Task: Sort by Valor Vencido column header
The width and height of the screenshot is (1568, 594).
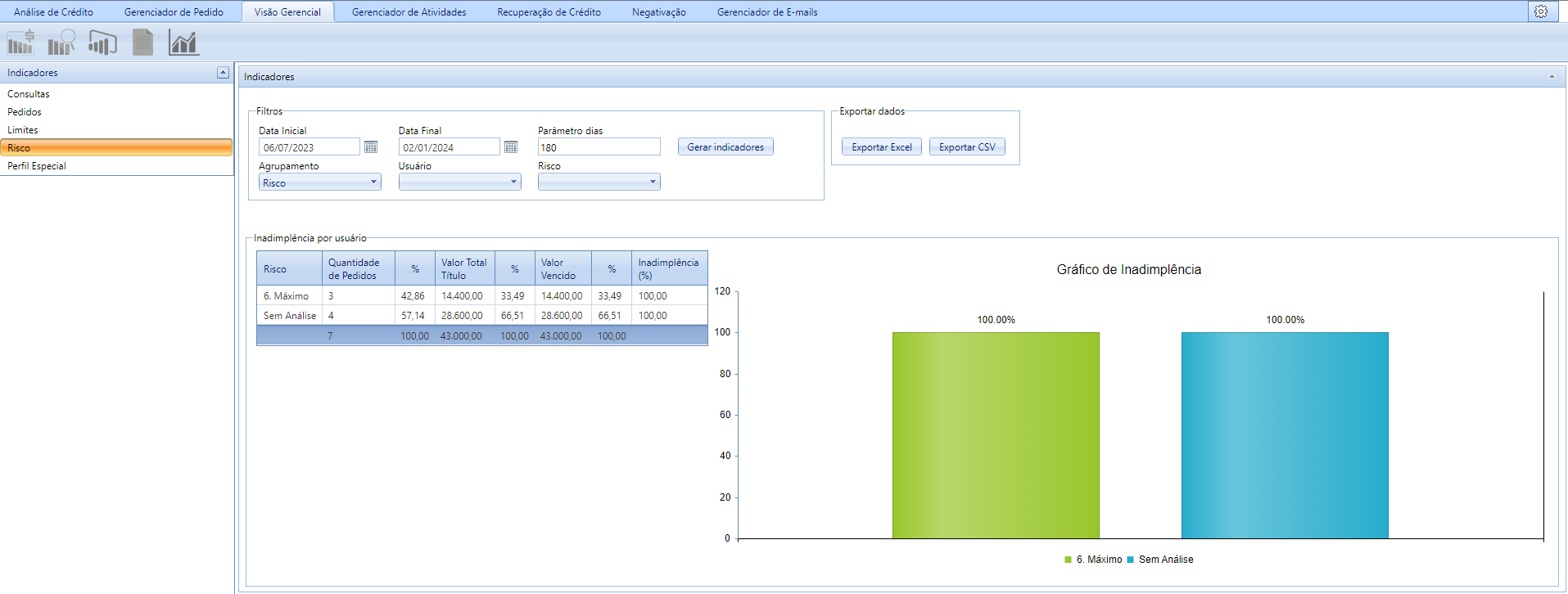Action: pos(563,268)
